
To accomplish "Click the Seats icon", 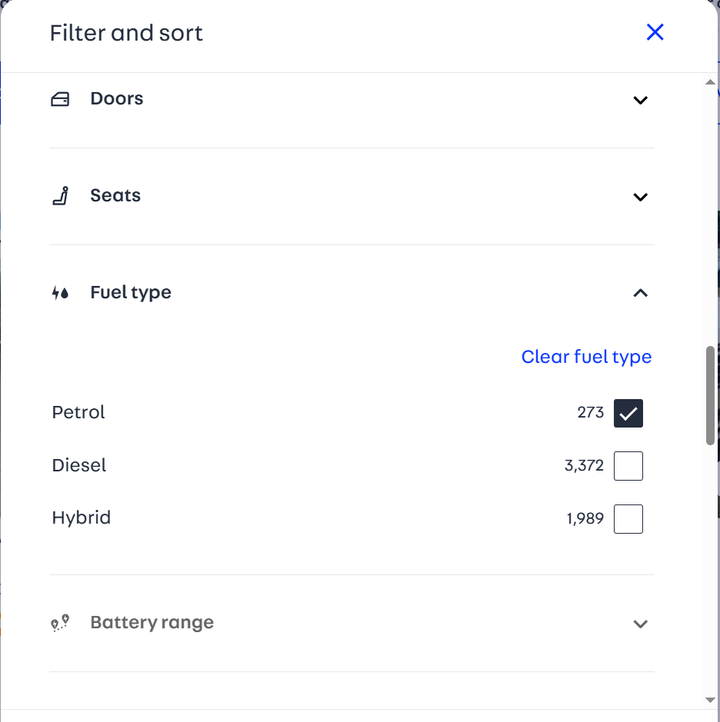I will click(x=60, y=196).
